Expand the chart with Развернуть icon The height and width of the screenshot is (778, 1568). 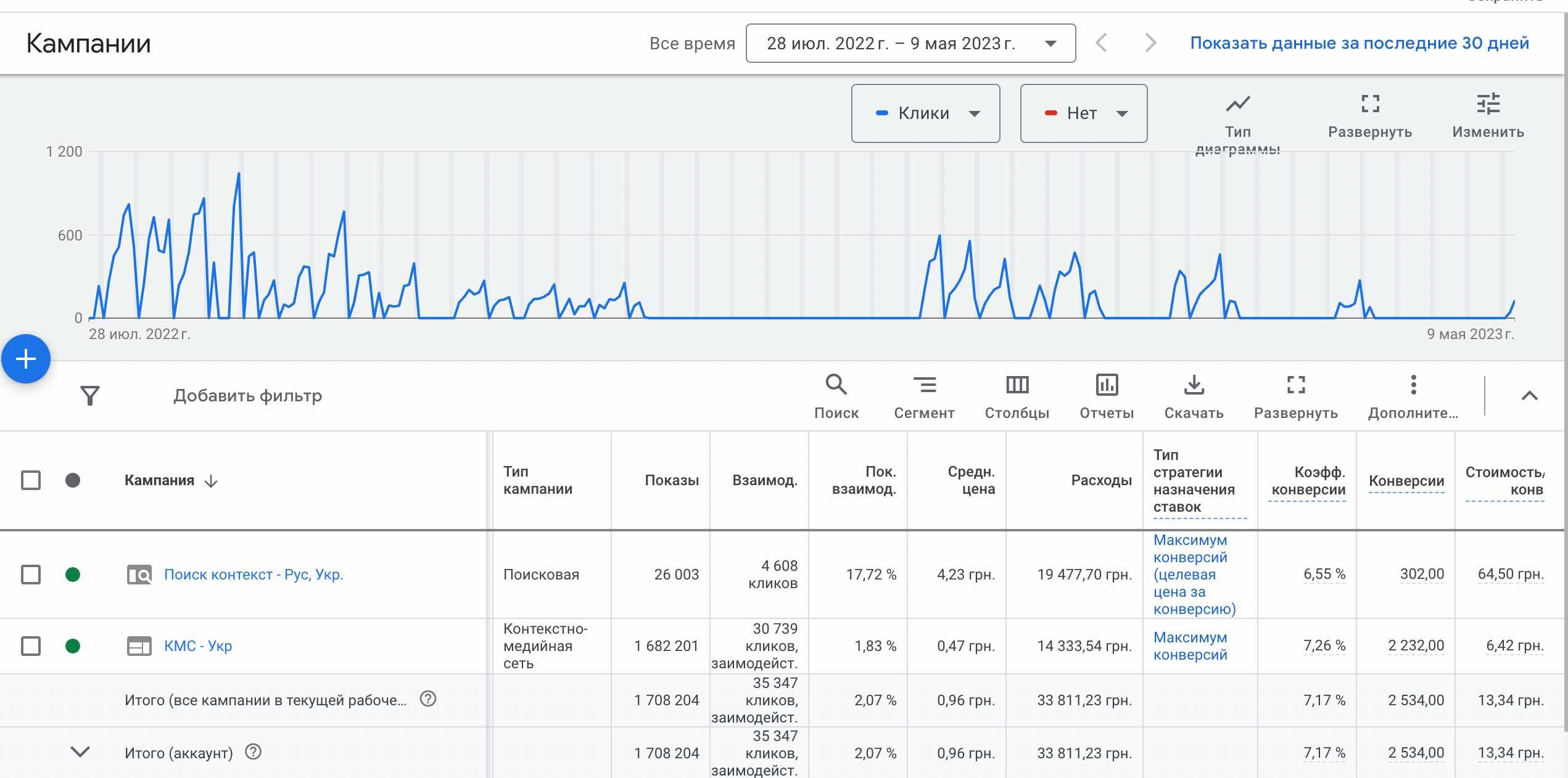1370,104
